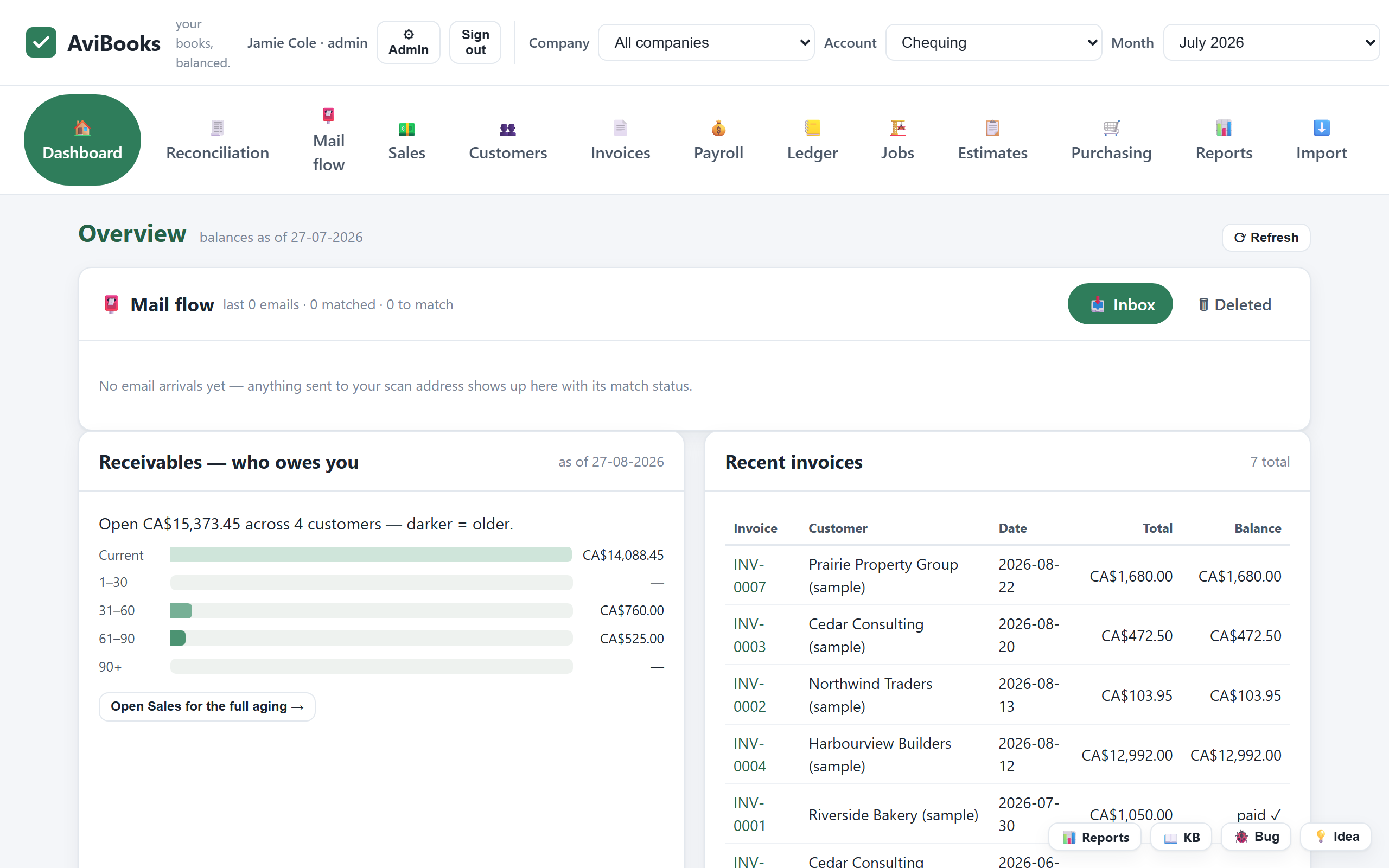This screenshot has height=868, width=1389.
Task: Click the Mail flow mailbox nav icon
Action: [x=328, y=116]
